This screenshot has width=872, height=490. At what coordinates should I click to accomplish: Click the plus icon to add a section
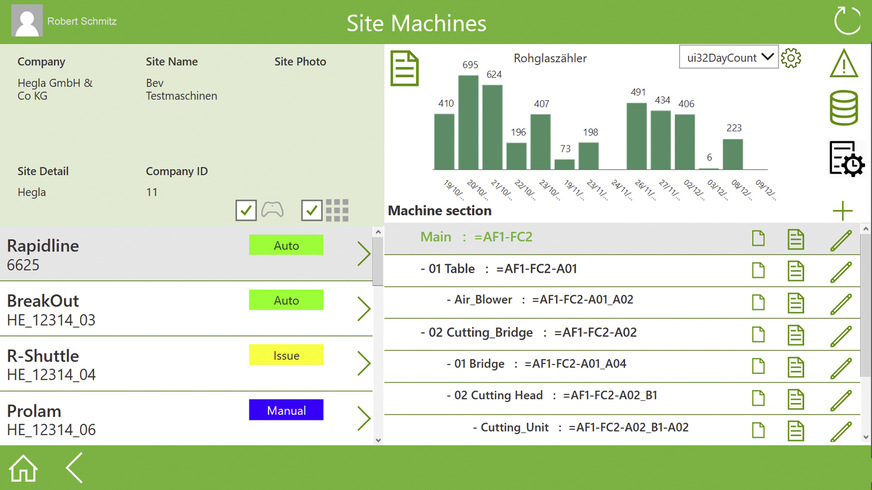coord(843,210)
